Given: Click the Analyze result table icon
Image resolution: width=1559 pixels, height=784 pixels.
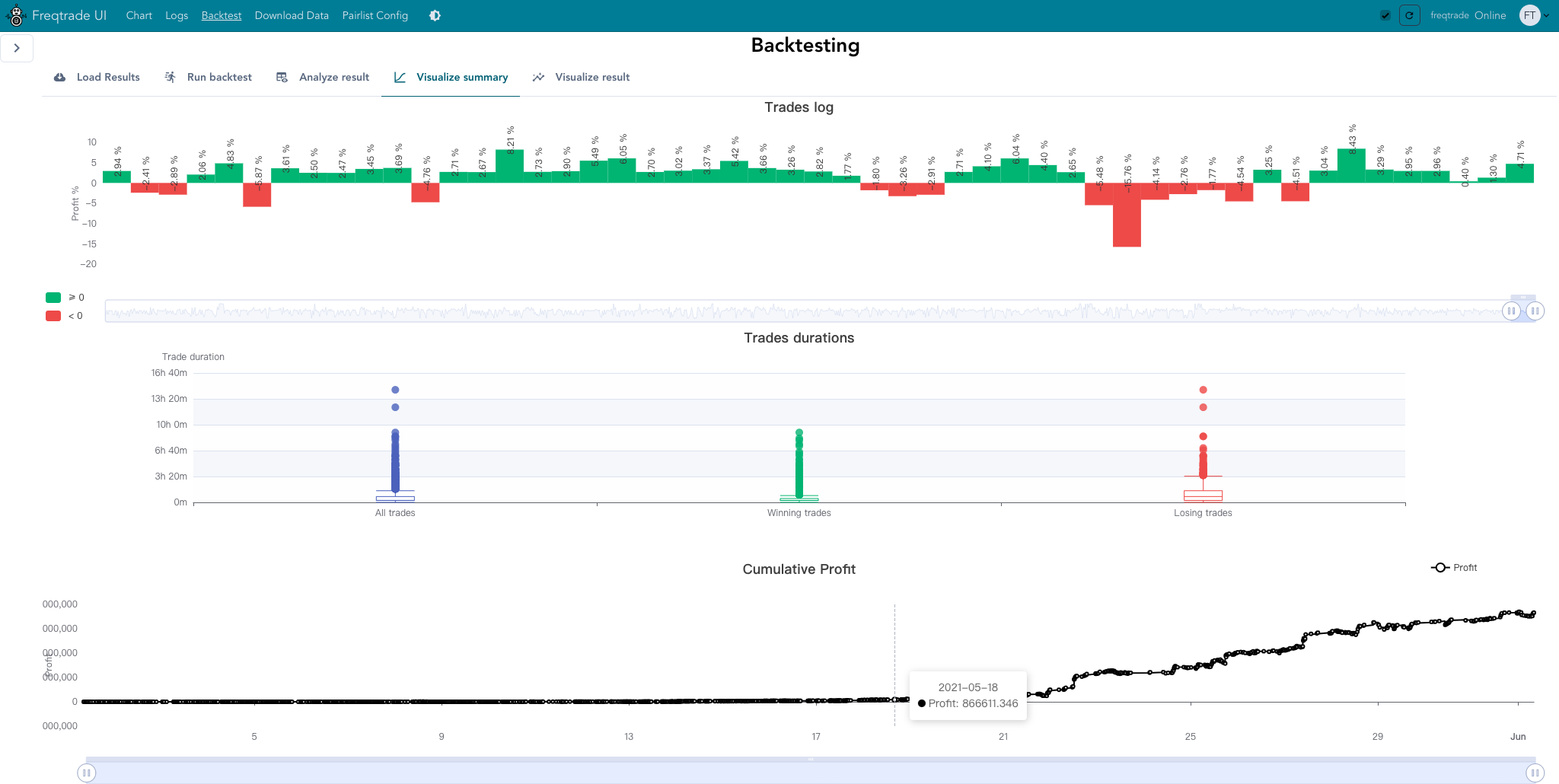Looking at the screenshot, I should coord(282,77).
